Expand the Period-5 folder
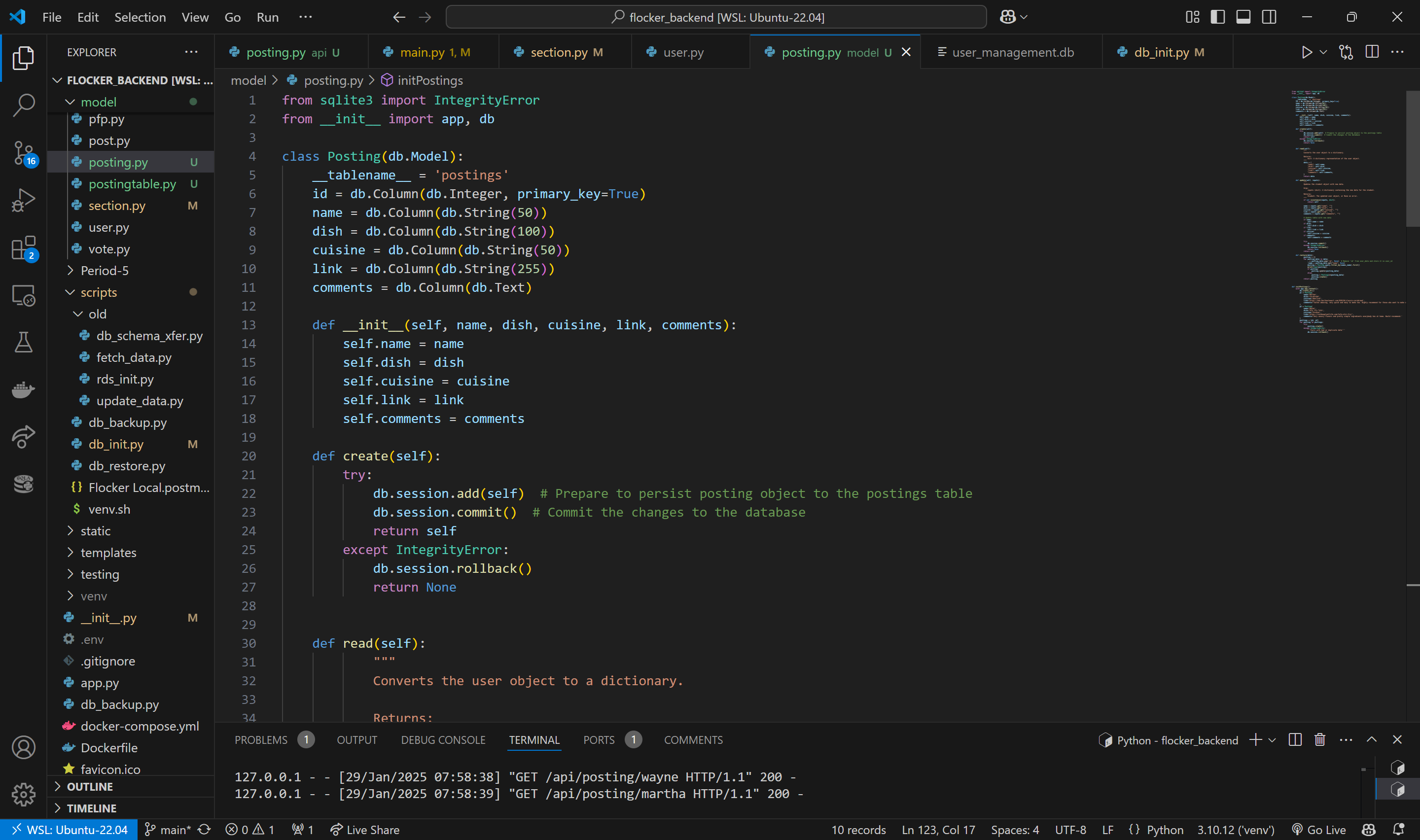1420x840 pixels. 70,271
